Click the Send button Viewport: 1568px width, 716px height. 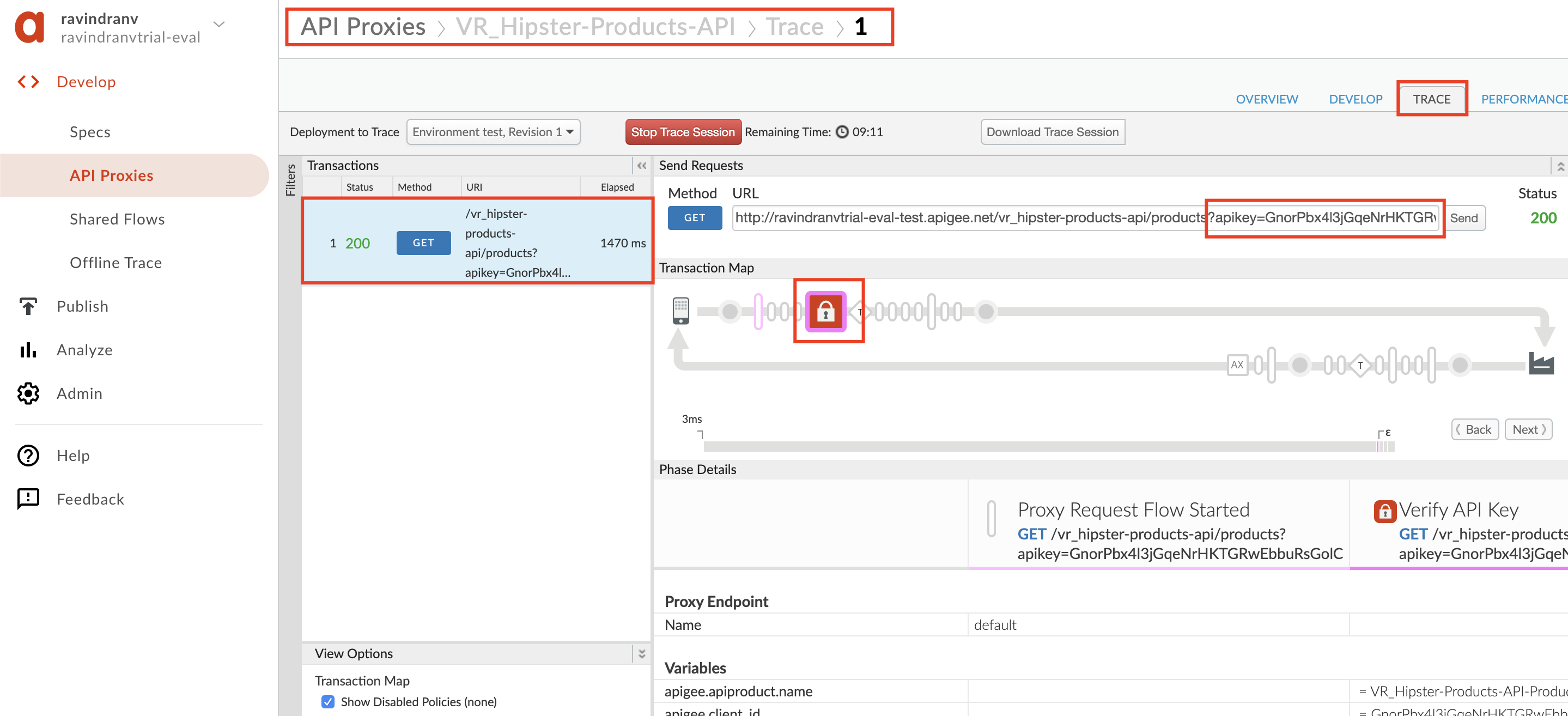[1463, 218]
